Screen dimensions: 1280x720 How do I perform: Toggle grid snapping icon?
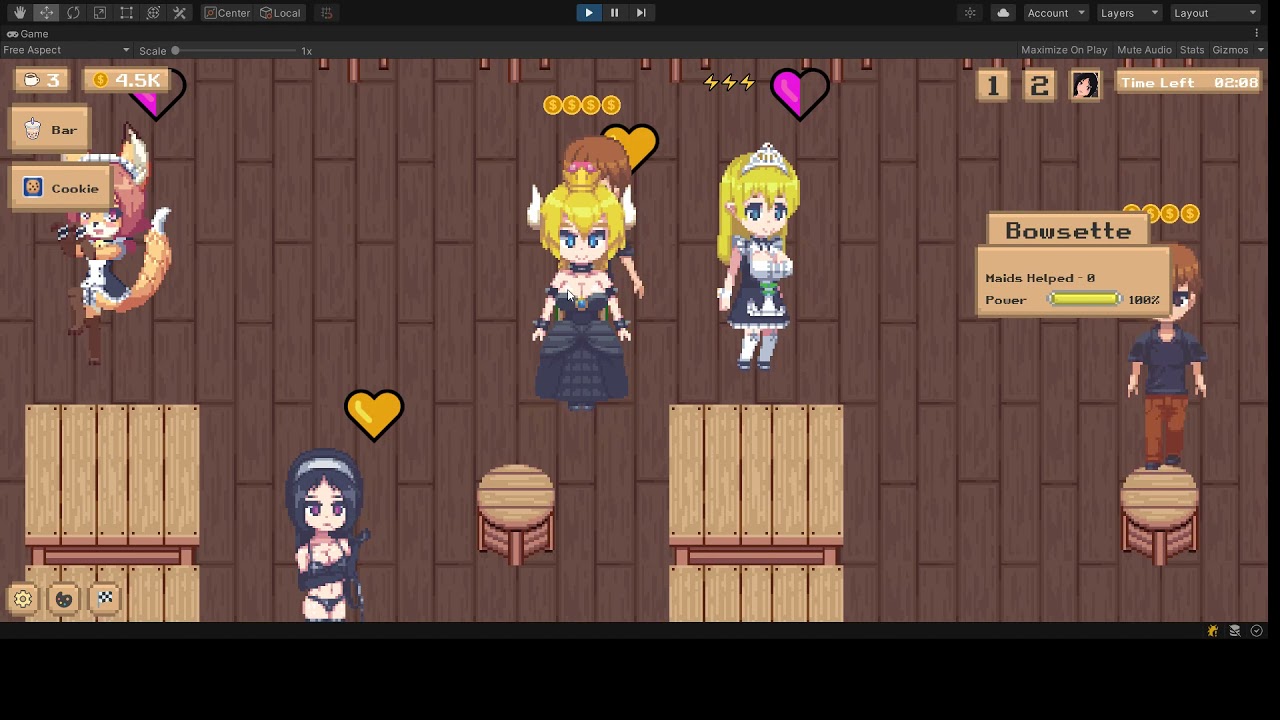click(x=326, y=13)
